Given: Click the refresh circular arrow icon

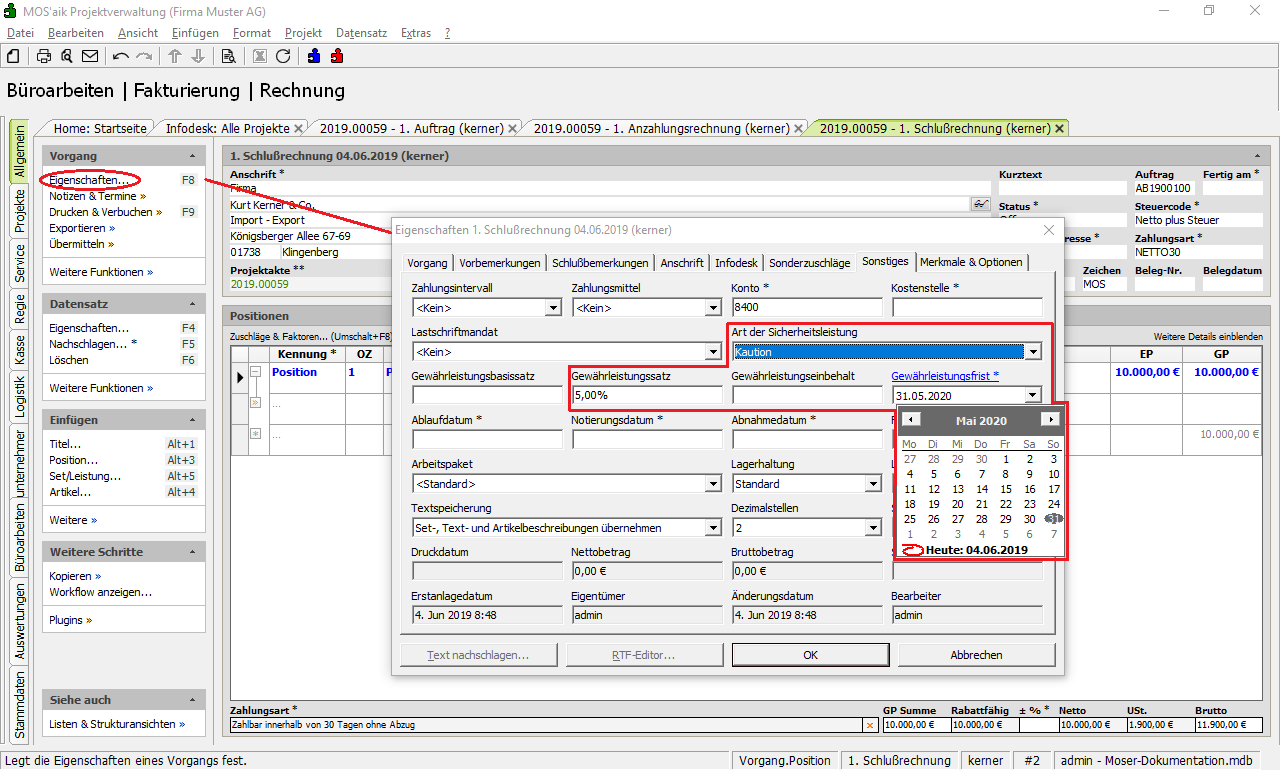Looking at the screenshot, I should click(283, 56).
